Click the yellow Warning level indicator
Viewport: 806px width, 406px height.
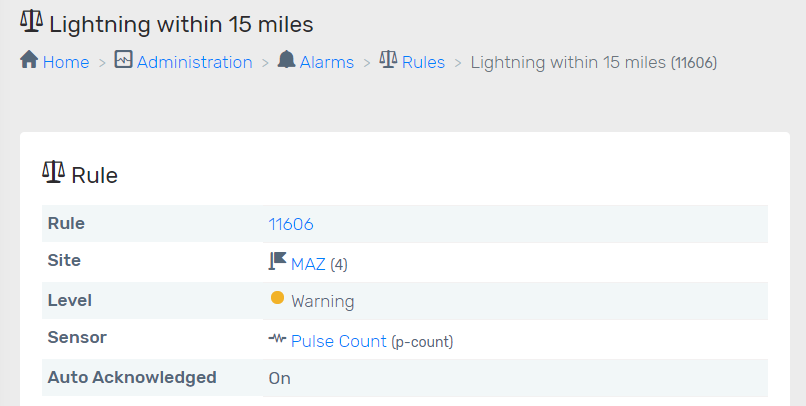tap(277, 298)
